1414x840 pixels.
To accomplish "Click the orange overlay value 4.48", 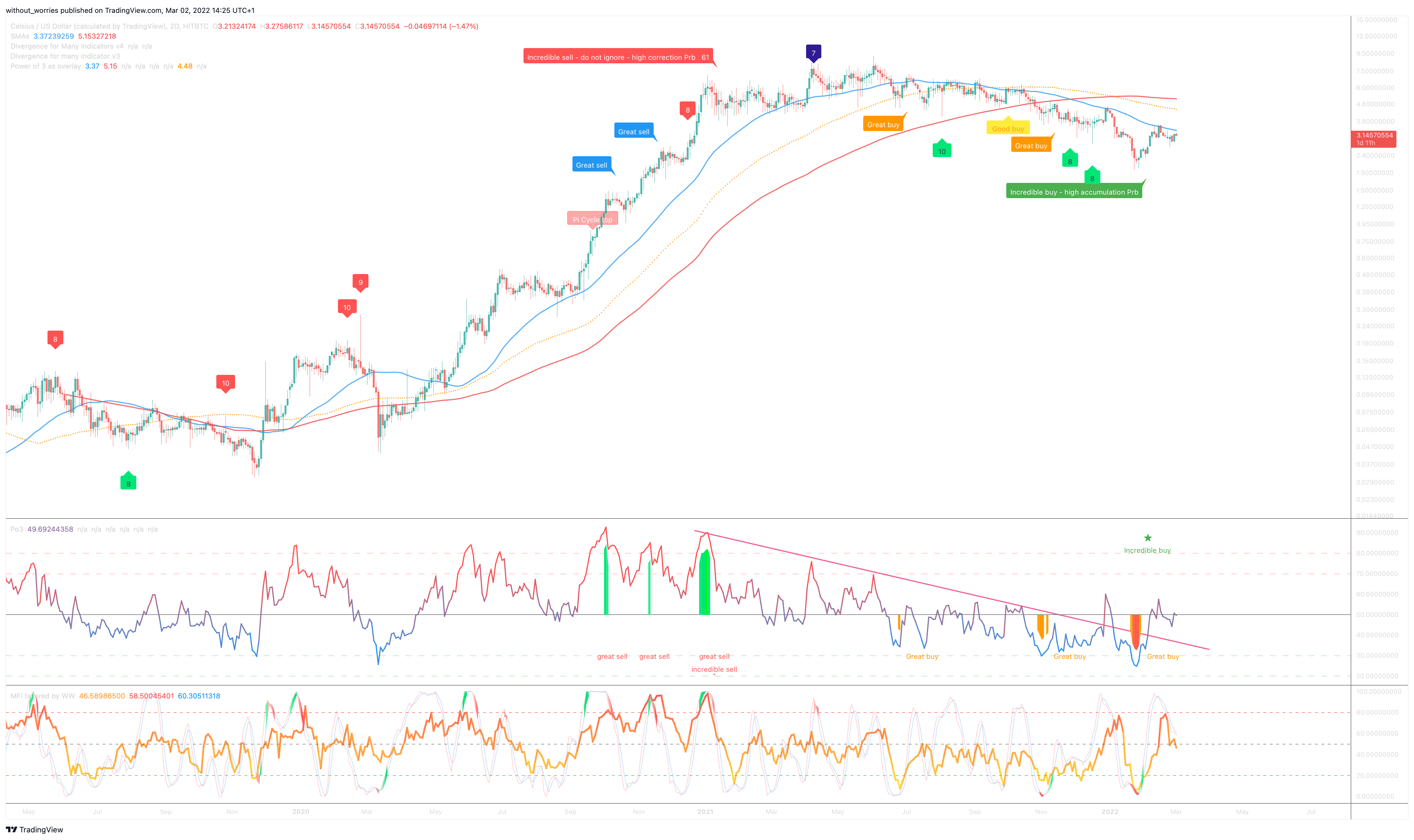I will click(x=185, y=66).
